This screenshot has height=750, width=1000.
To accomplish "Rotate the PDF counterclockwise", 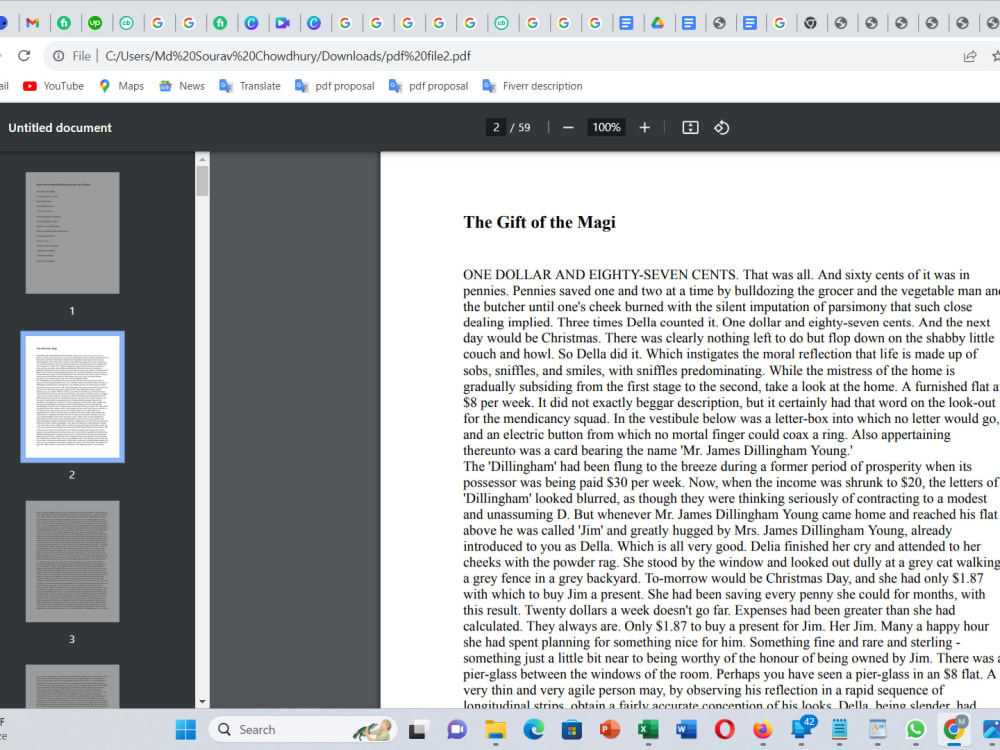I will [x=721, y=128].
